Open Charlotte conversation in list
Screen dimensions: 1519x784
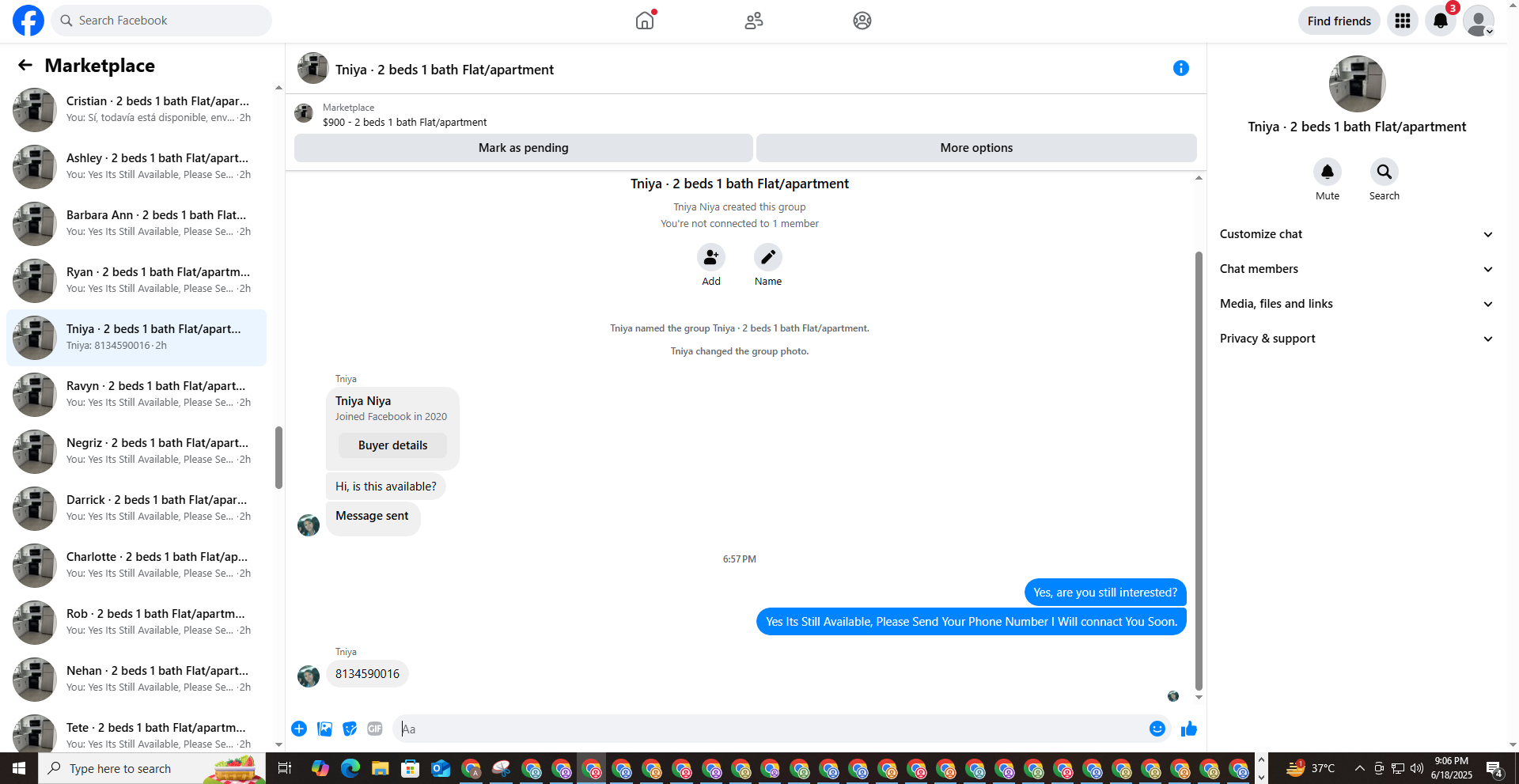coord(136,565)
